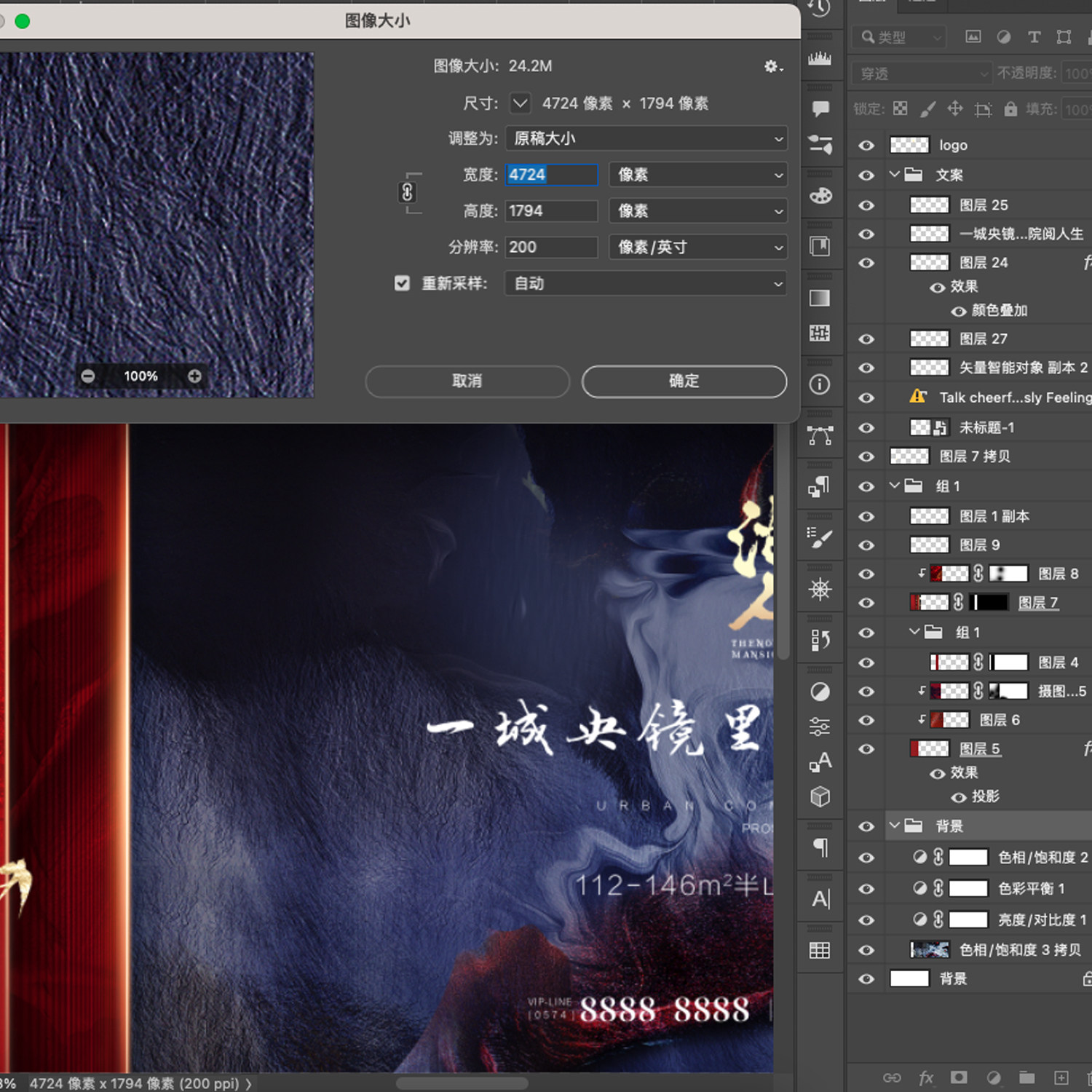Open the Brushes panel icon
1092x1092 pixels.
(820, 145)
